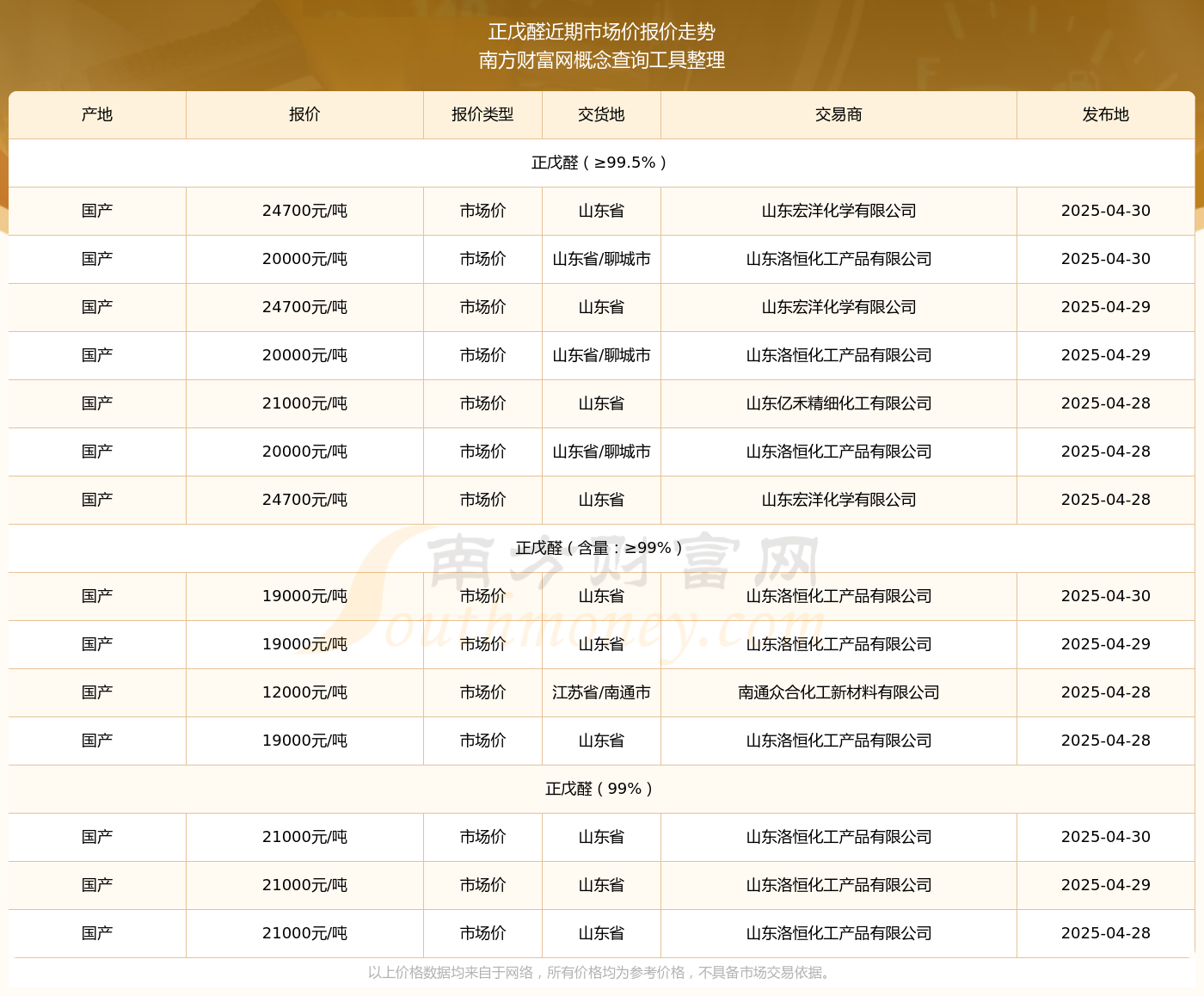Click the 发布地 column header
This screenshot has width=1204, height=996.
click(x=1105, y=115)
